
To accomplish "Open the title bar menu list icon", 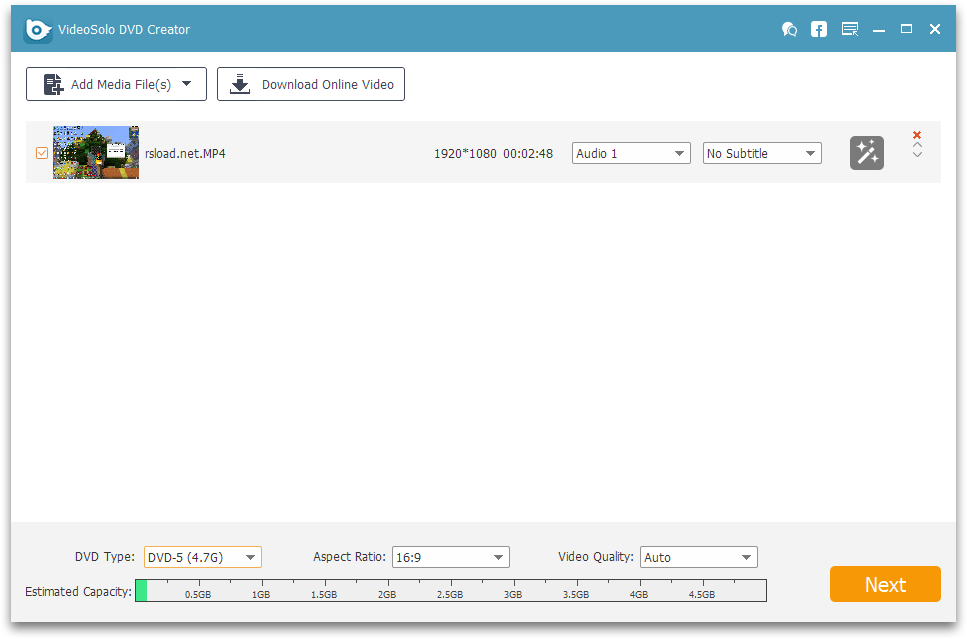I will click(x=850, y=29).
